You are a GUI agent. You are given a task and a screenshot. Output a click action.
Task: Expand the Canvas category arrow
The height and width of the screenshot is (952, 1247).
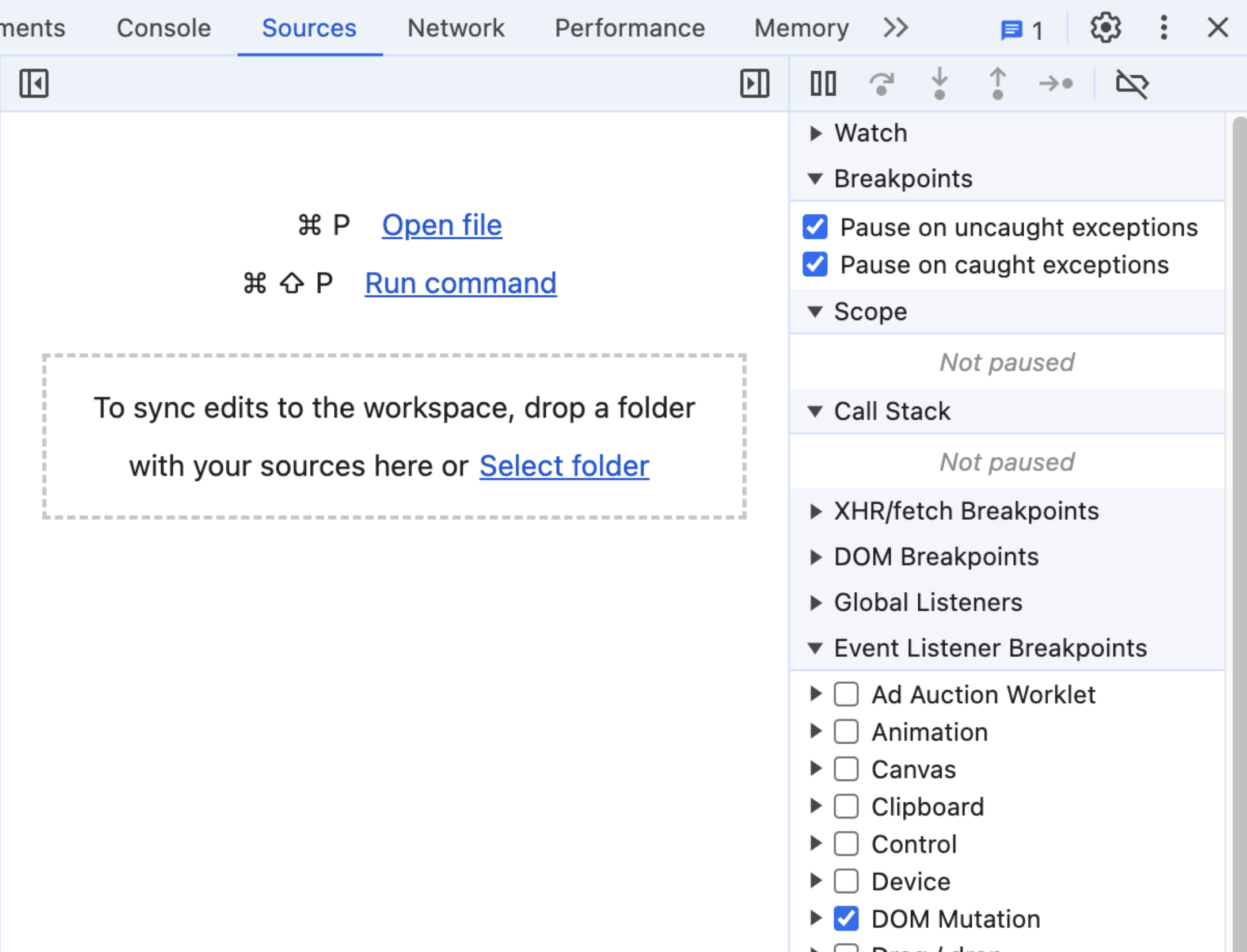pyautogui.click(x=815, y=768)
